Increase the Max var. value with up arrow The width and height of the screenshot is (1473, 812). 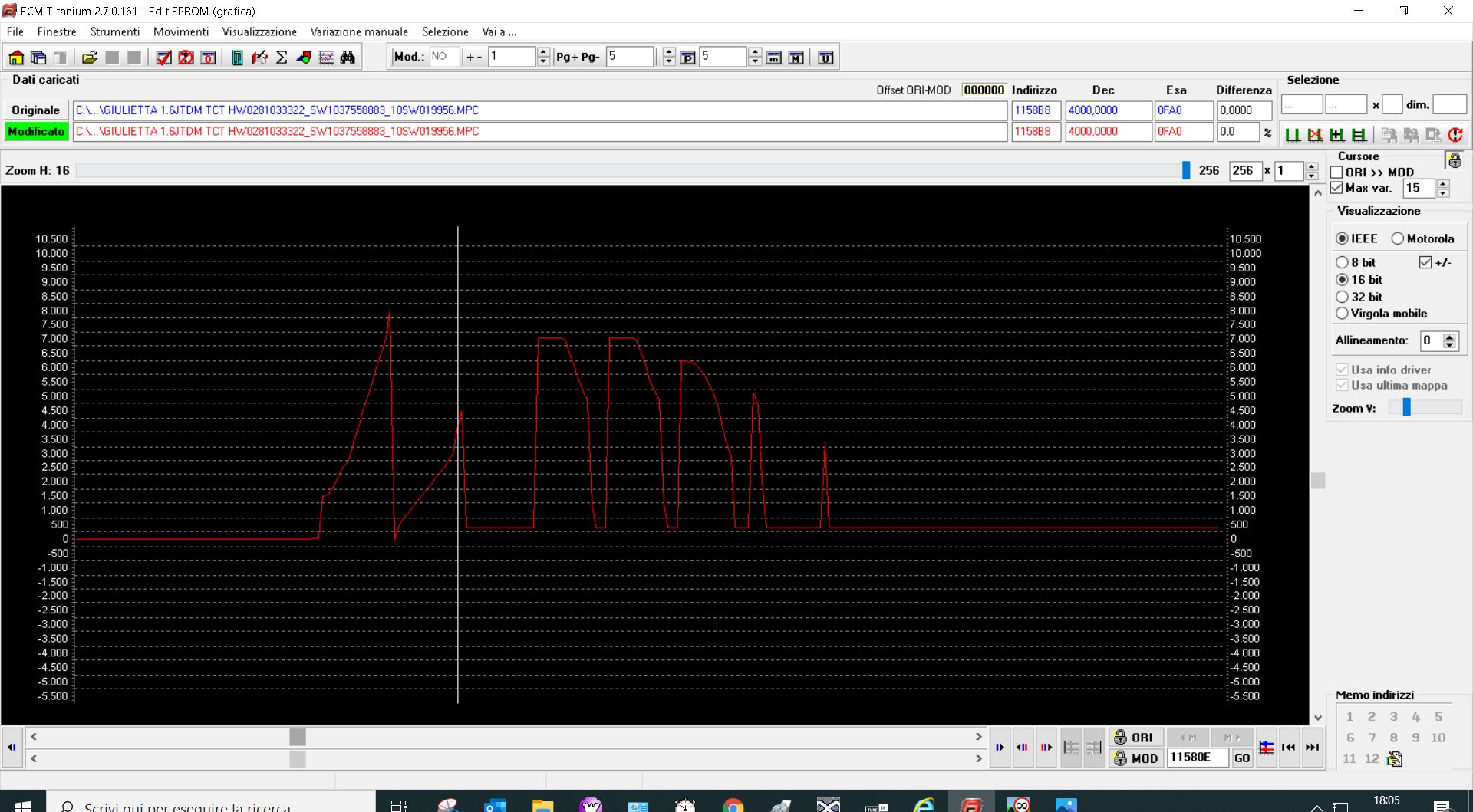[1443, 184]
